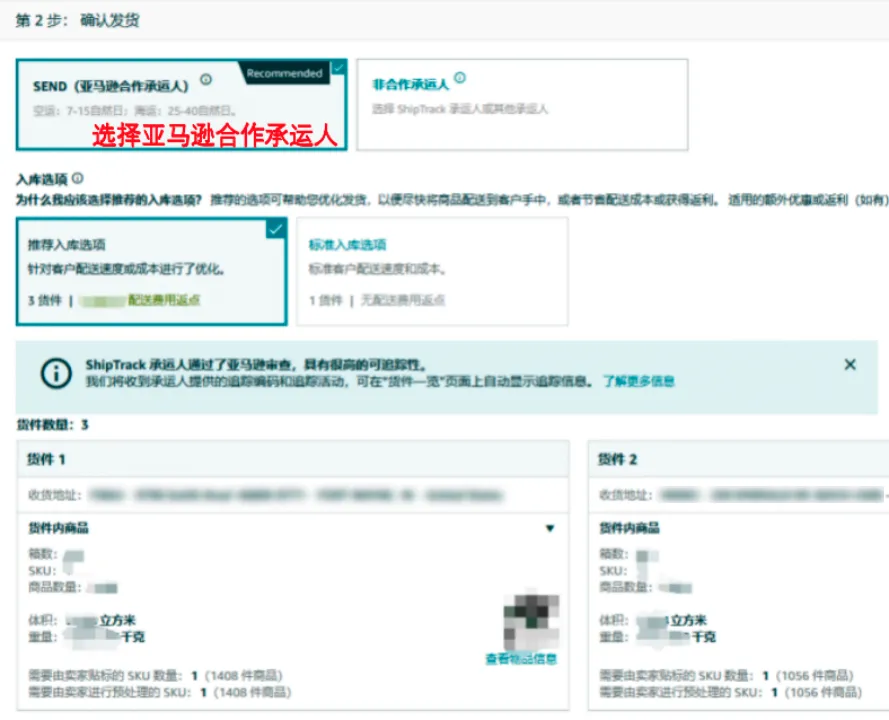Open the 了解更多信息 link

click(638, 381)
